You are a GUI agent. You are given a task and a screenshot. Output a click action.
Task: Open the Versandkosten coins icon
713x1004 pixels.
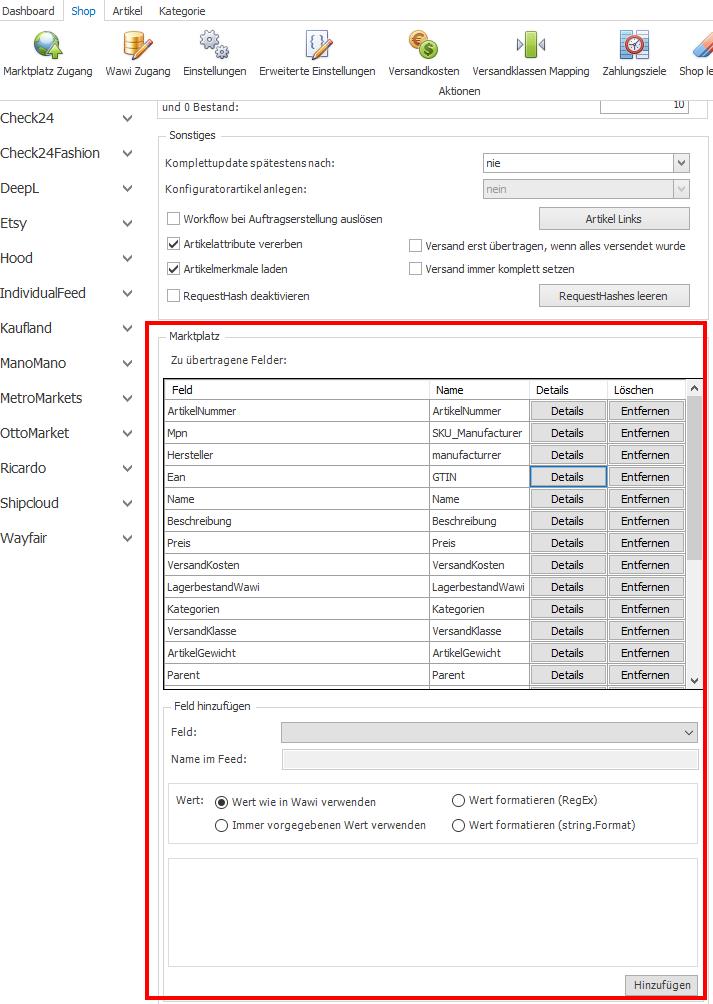(423, 45)
